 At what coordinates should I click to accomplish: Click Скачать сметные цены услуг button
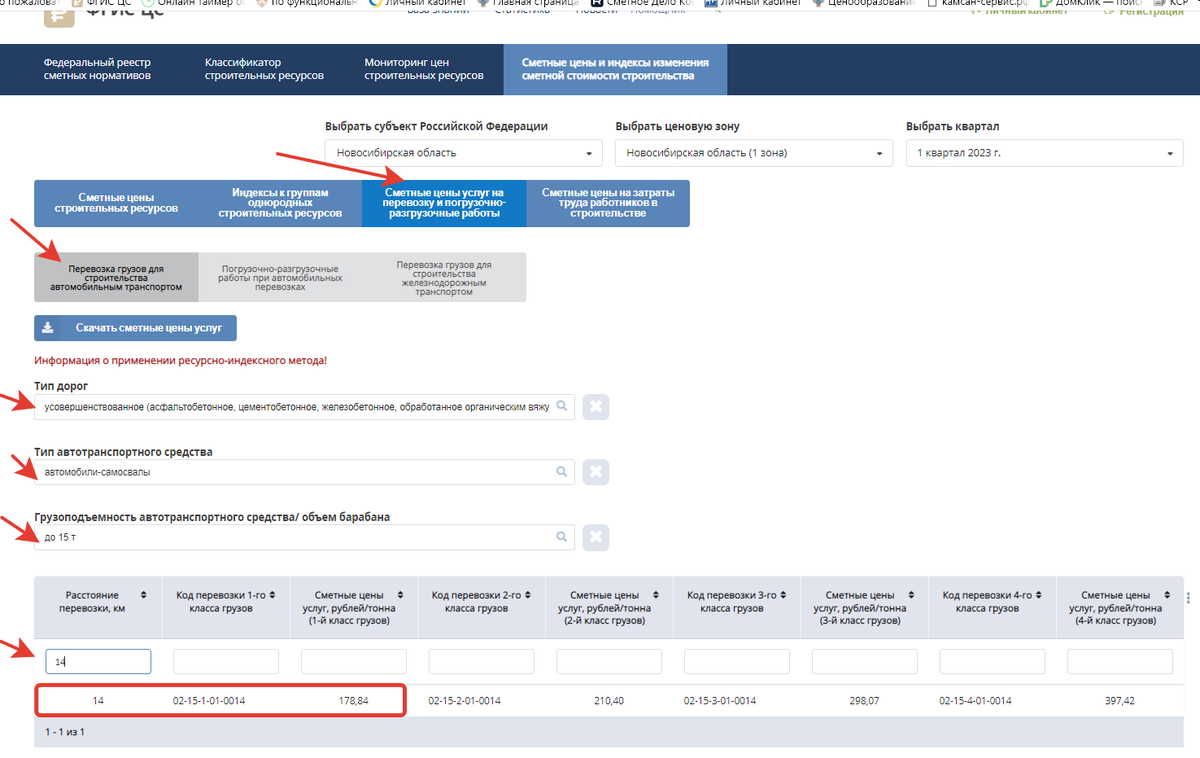click(135, 328)
